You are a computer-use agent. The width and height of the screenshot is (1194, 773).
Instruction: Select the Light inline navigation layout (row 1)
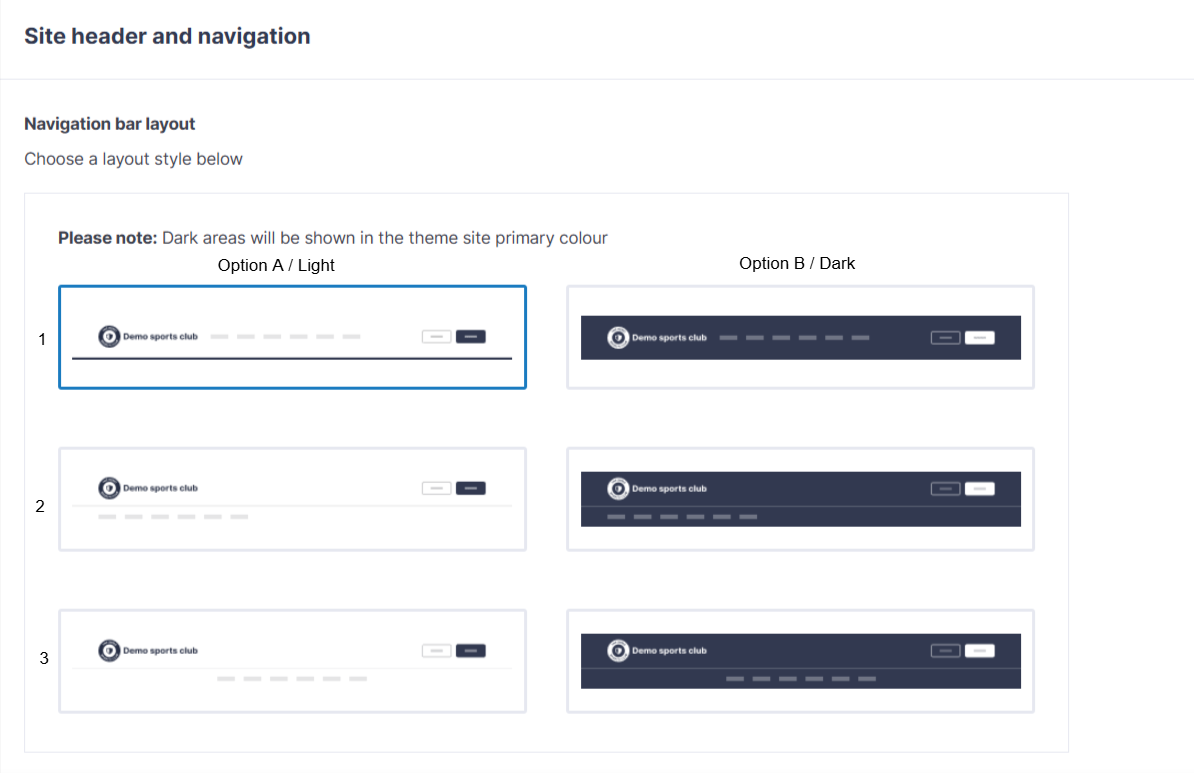click(x=292, y=337)
